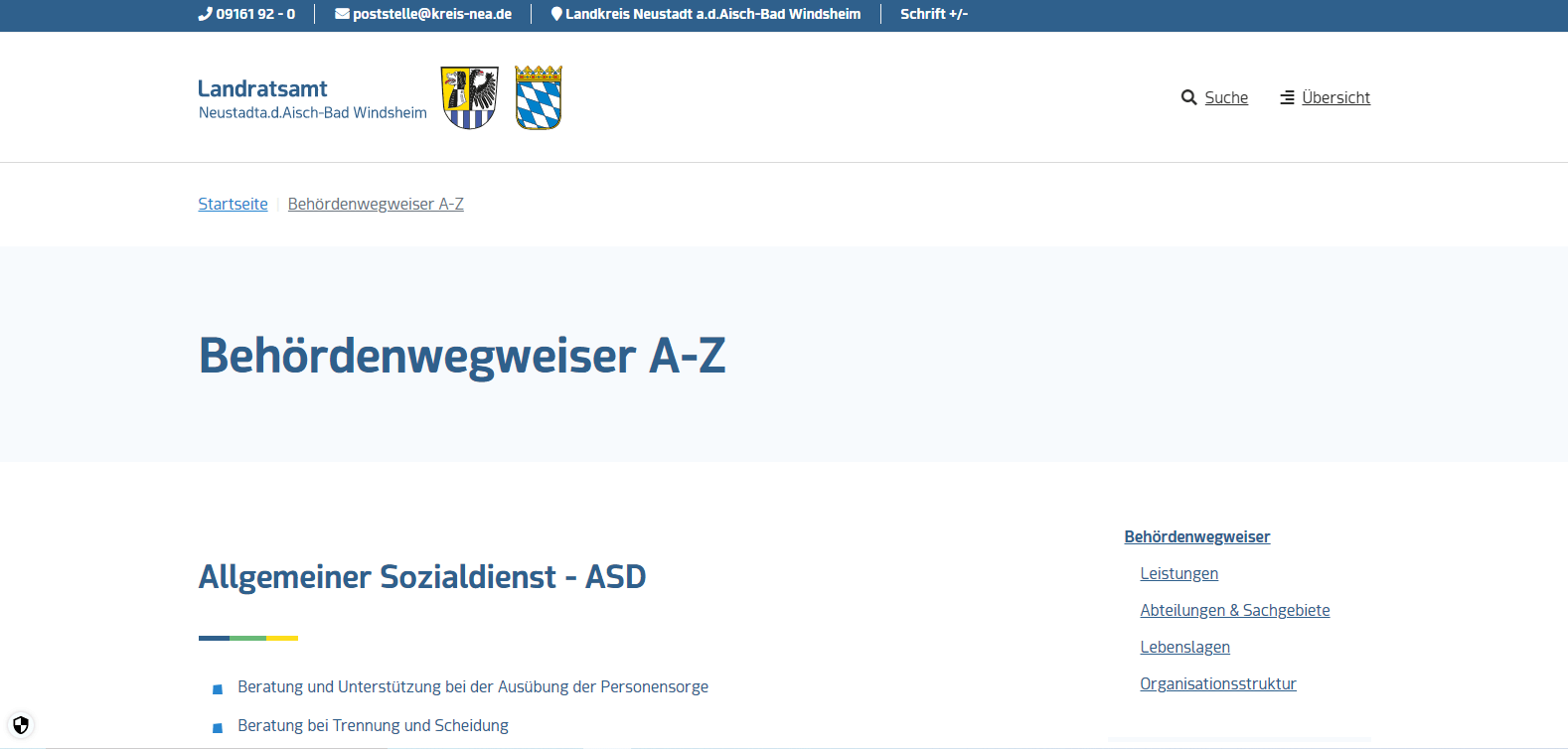
Task: Click the Übersicht menu list icon
Action: coord(1287,97)
